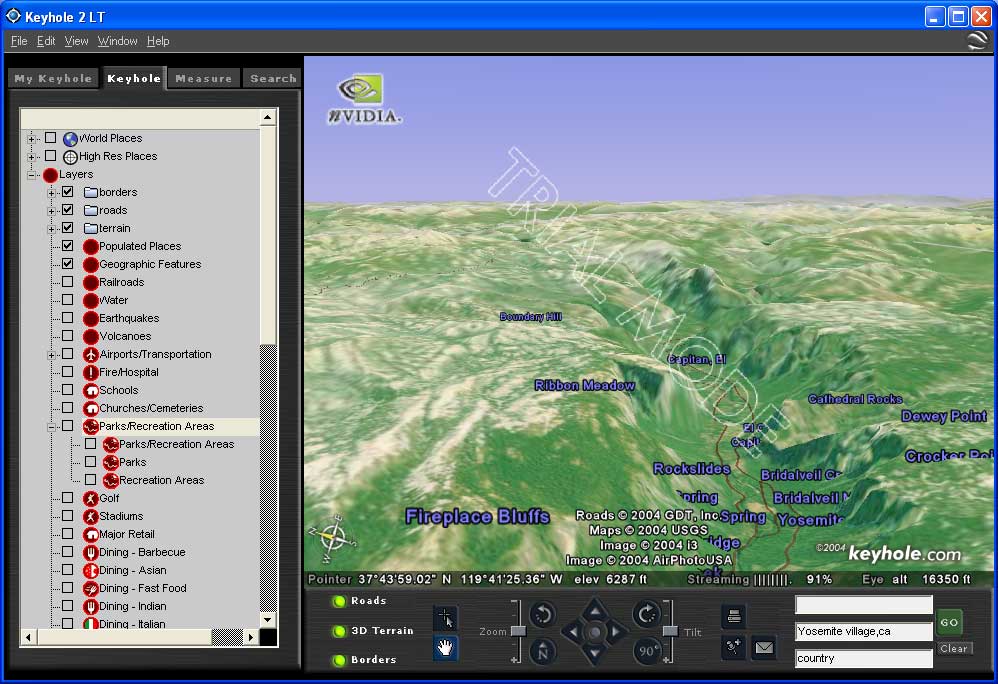The image size is (998, 684).
Task: Collapse the Layers tree node
Action: point(31,174)
